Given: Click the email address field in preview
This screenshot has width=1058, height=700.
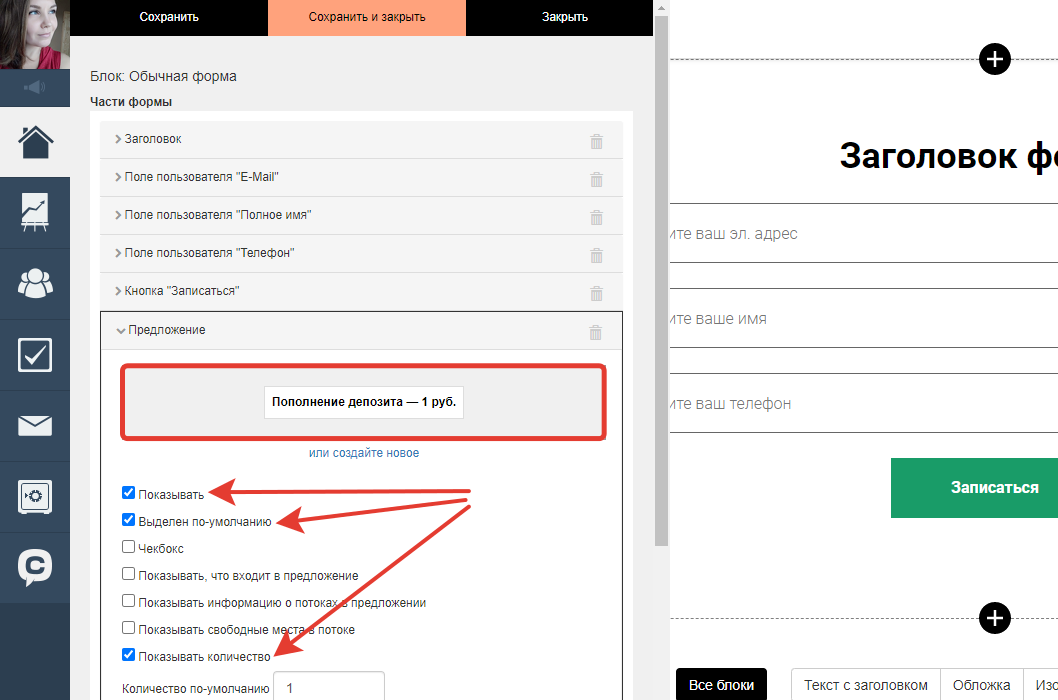Looking at the screenshot, I should coord(864,234).
